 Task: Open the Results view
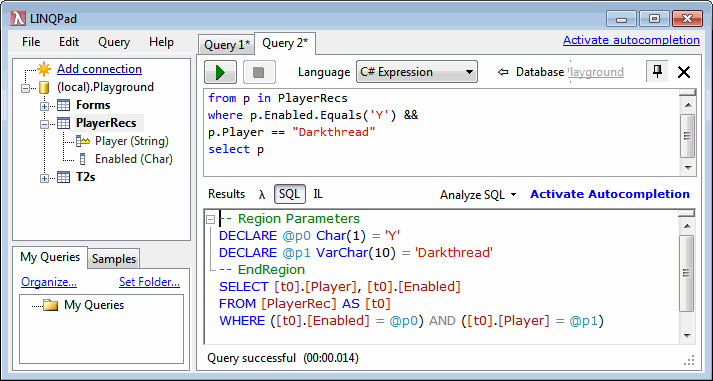pos(226,194)
